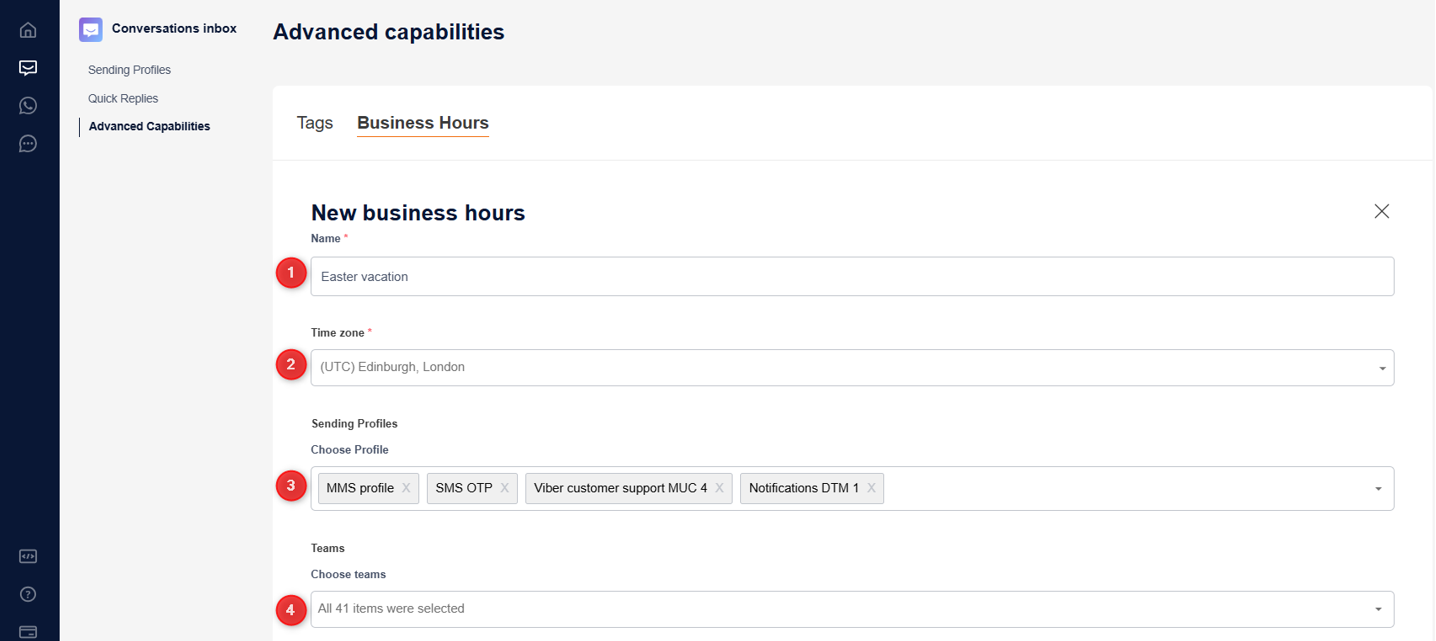Open the chat bubble icon in sidebar
The width and height of the screenshot is (1436, 641).
28,144
